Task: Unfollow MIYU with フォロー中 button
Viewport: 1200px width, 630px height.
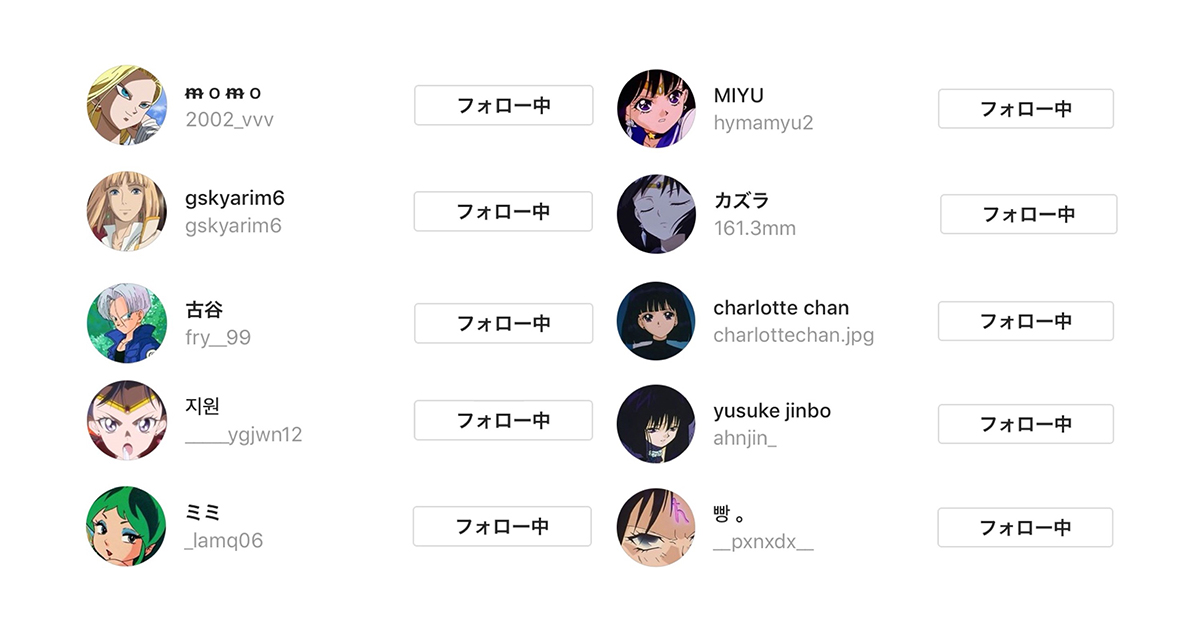Action: pyautogui.click(x=1025, y=109)
